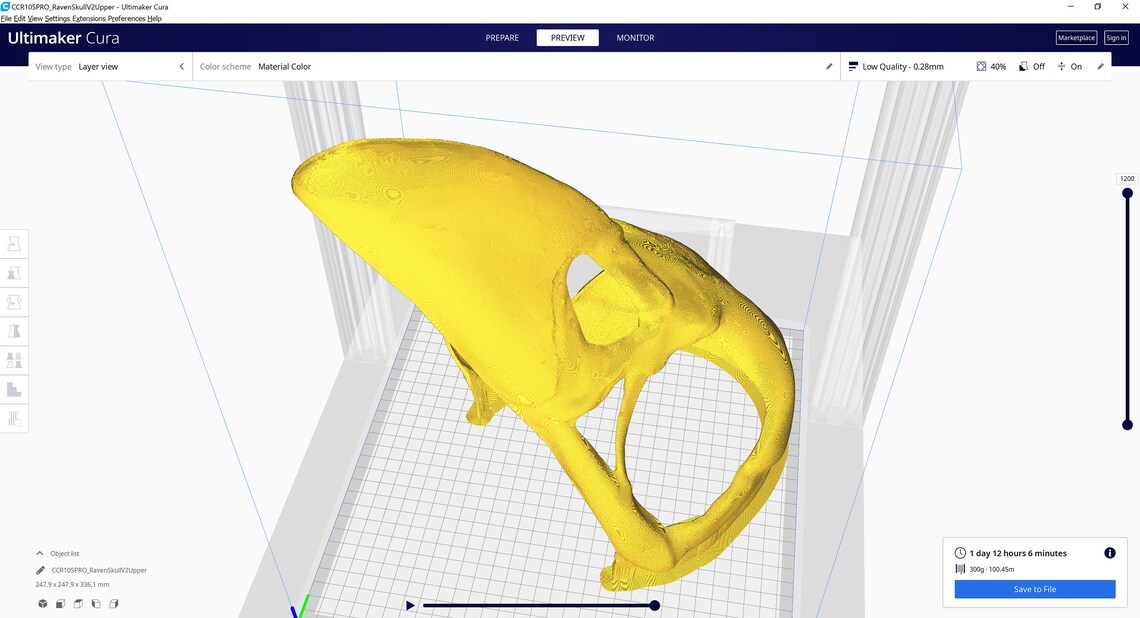This screenshot has width=1140, height=618.
Task: Open the Extensions menu
Action: tap(90, 18)
